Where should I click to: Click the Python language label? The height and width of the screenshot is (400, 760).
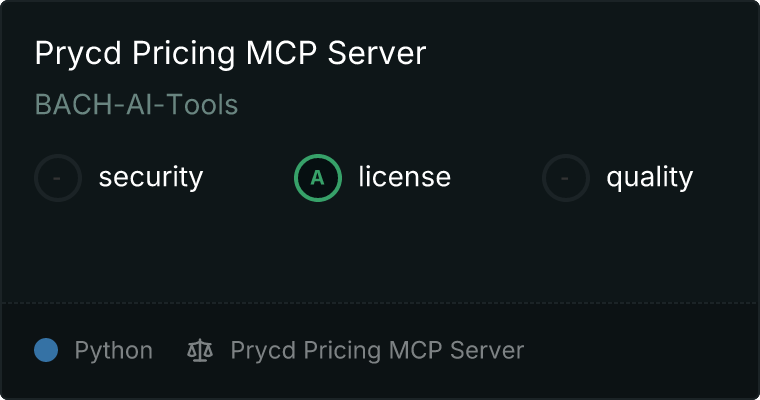pos(113,351)
